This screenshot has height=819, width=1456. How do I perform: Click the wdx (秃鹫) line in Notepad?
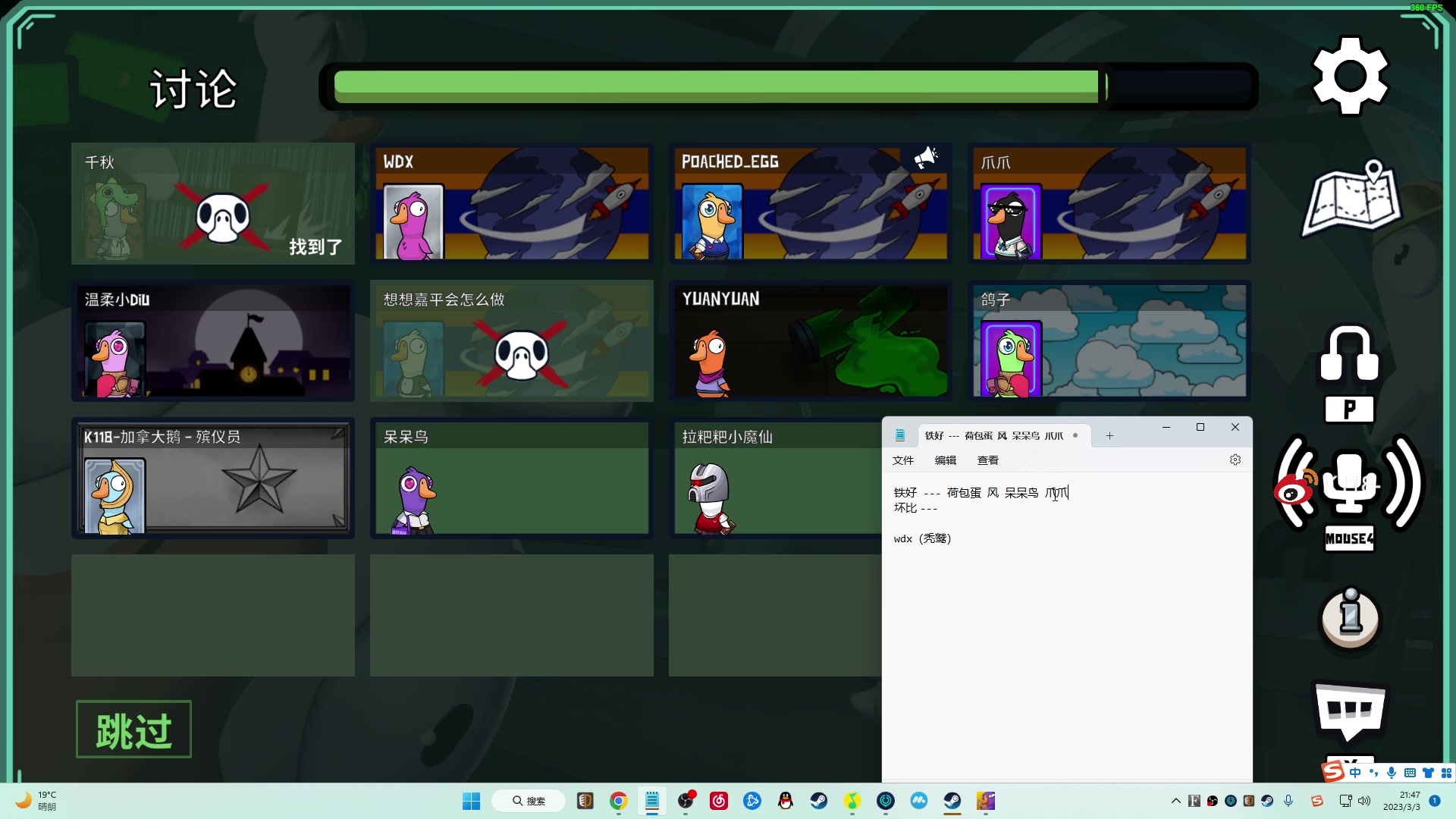[922, 538]
